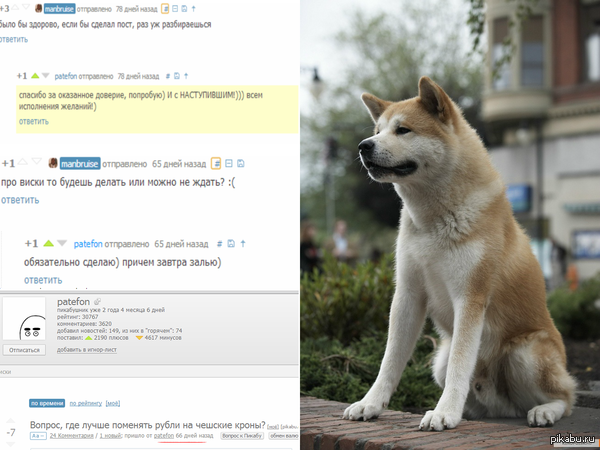600x450 pixels.
Task: Click 'добавить в игнор-лист' link
Action: tap(89, 350)
